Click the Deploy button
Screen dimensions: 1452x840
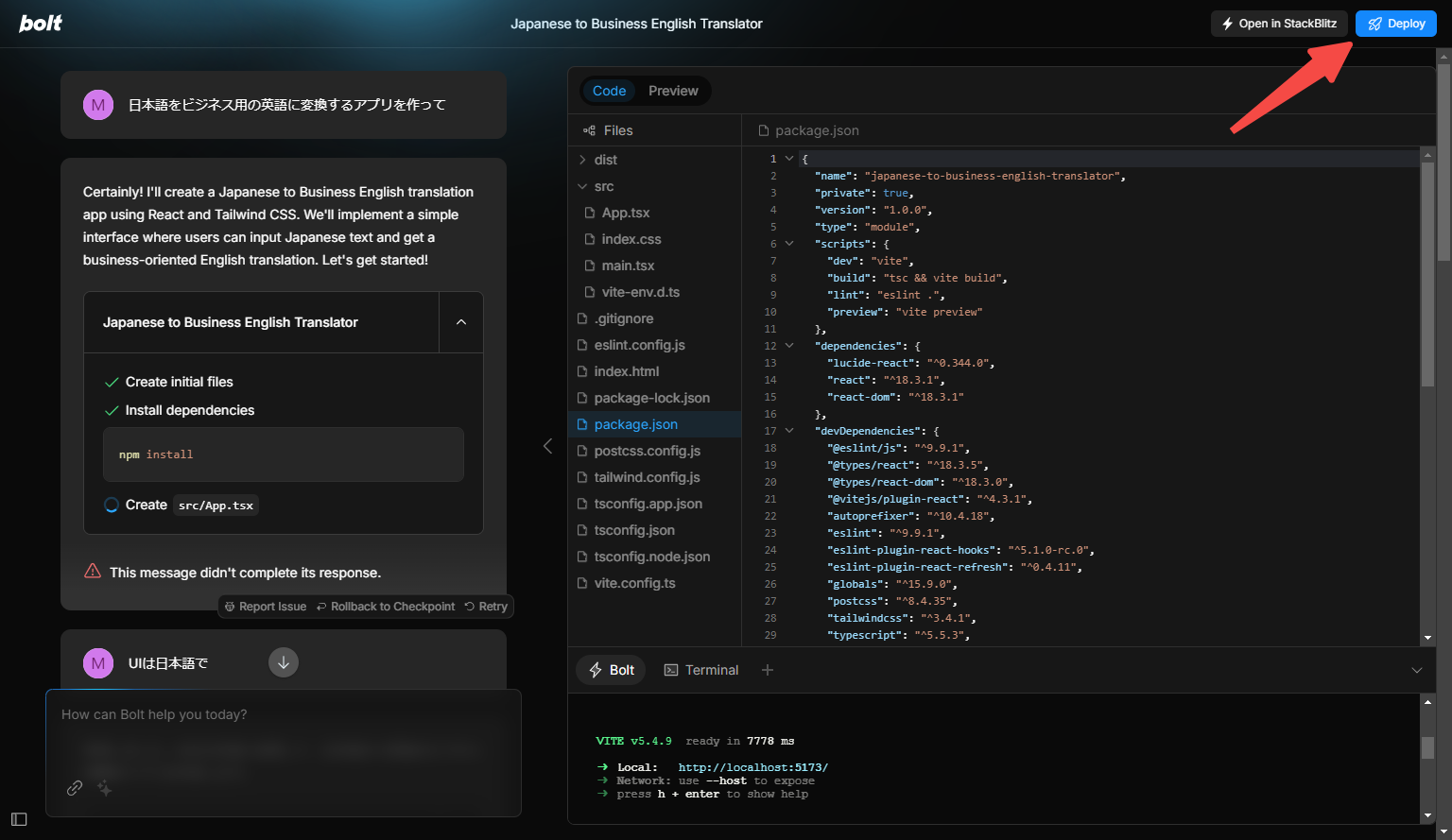1396,24
